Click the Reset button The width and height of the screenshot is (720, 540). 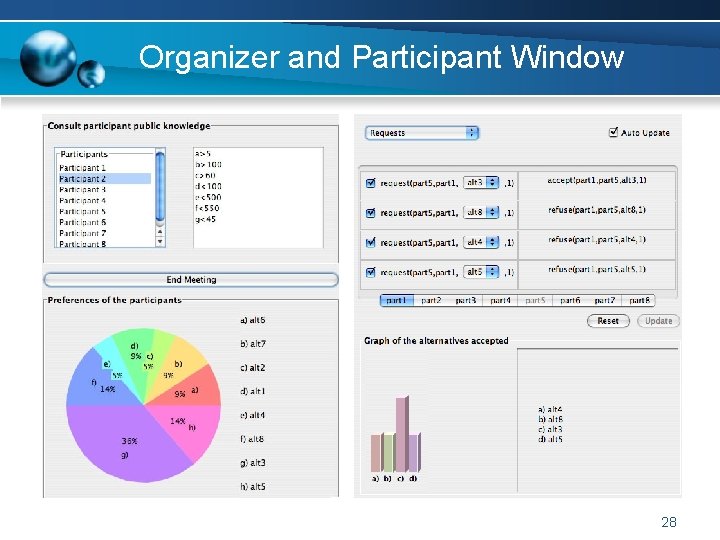tap(608, 321)
